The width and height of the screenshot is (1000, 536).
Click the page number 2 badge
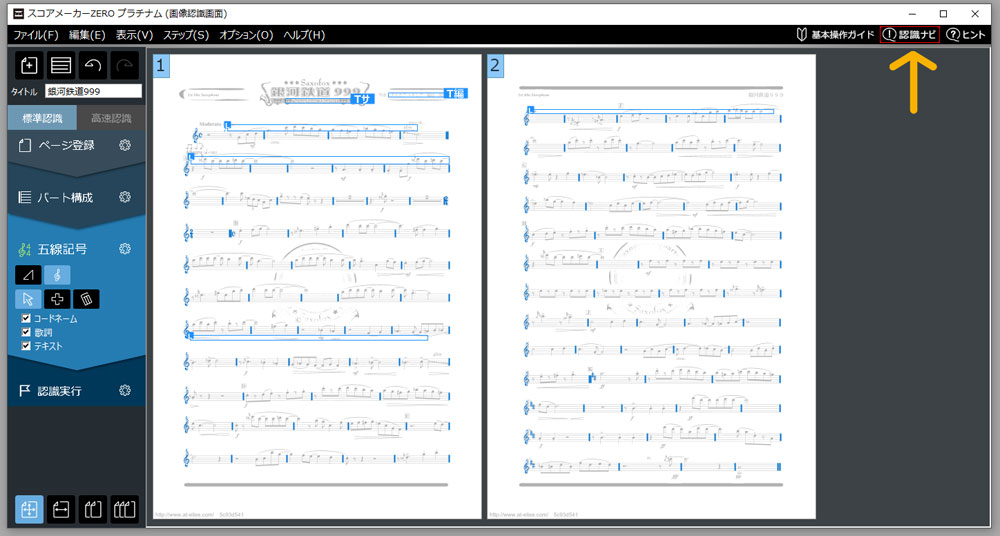[x=495, y=65]
